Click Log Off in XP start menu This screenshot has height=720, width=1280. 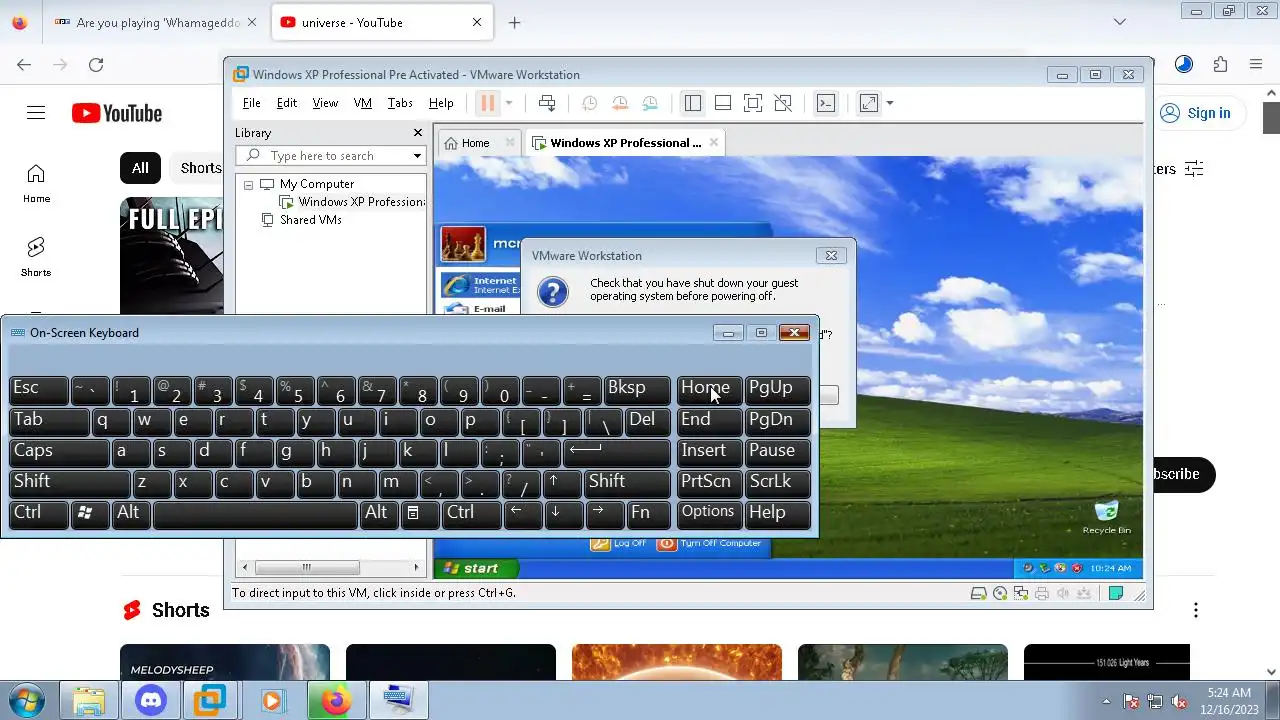pyautogui.click(x=620, y=543)
